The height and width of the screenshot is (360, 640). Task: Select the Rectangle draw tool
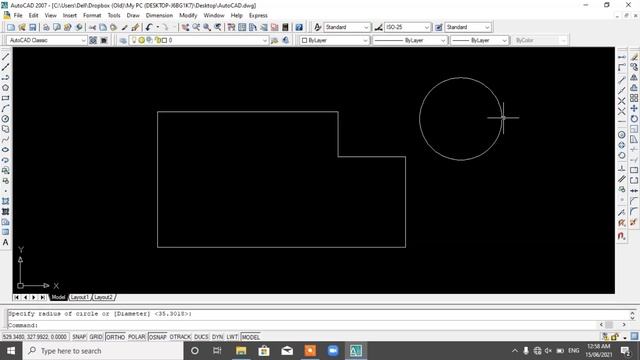click(5, 98)
